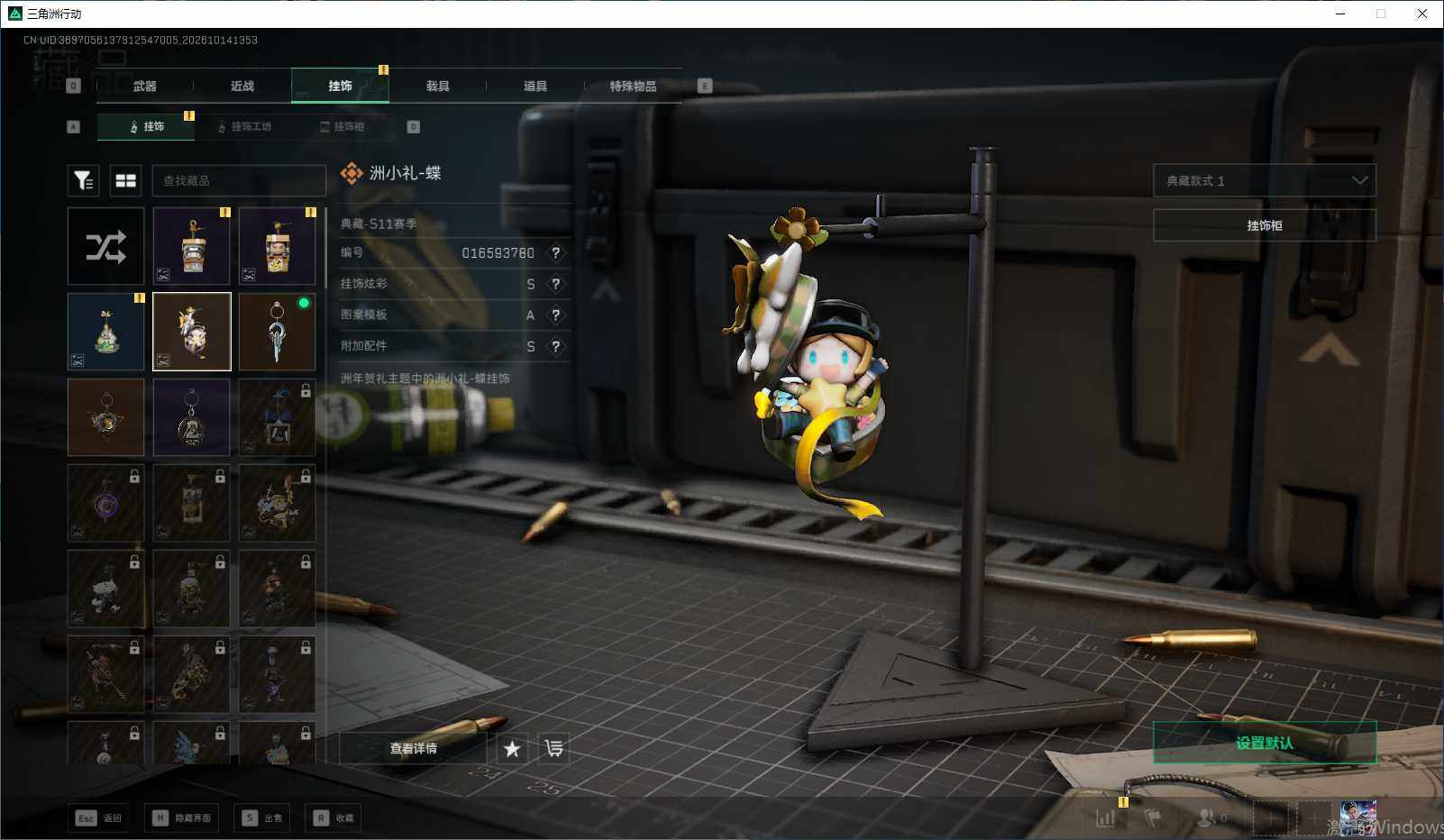Switch to the 武器 tab

point(145,86)
